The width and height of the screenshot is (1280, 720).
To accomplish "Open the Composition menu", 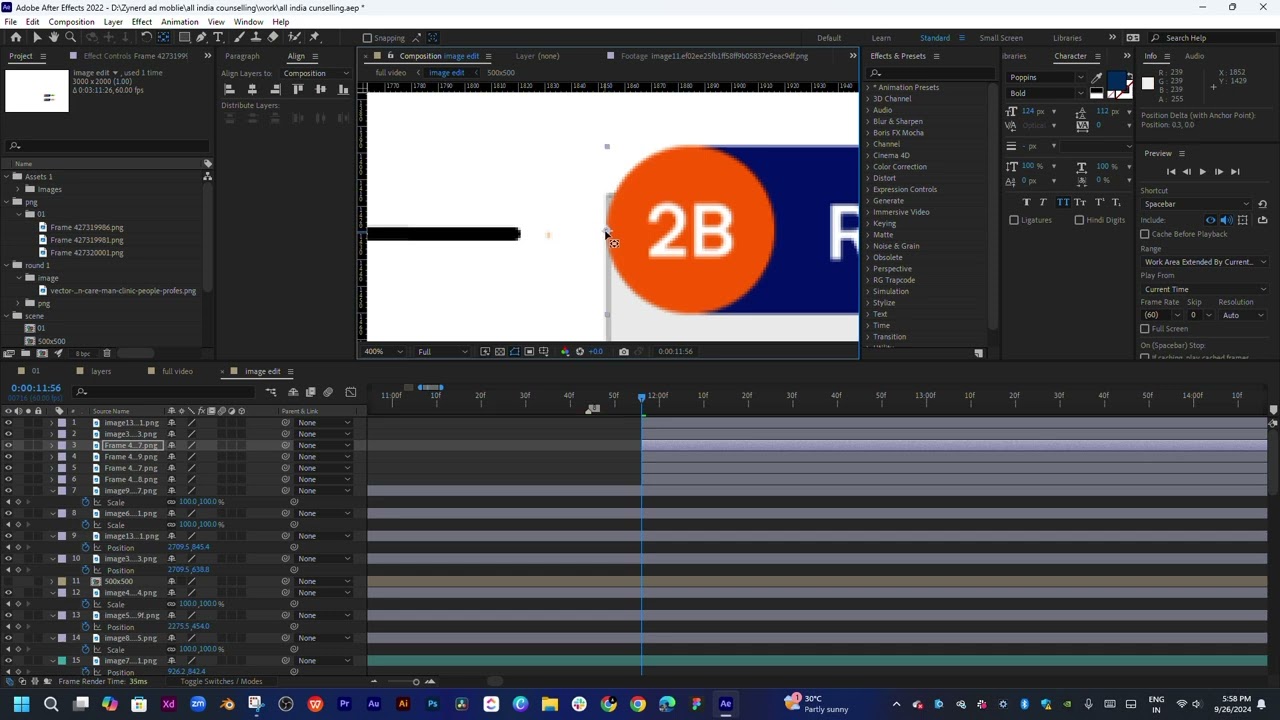I will 71,22.
